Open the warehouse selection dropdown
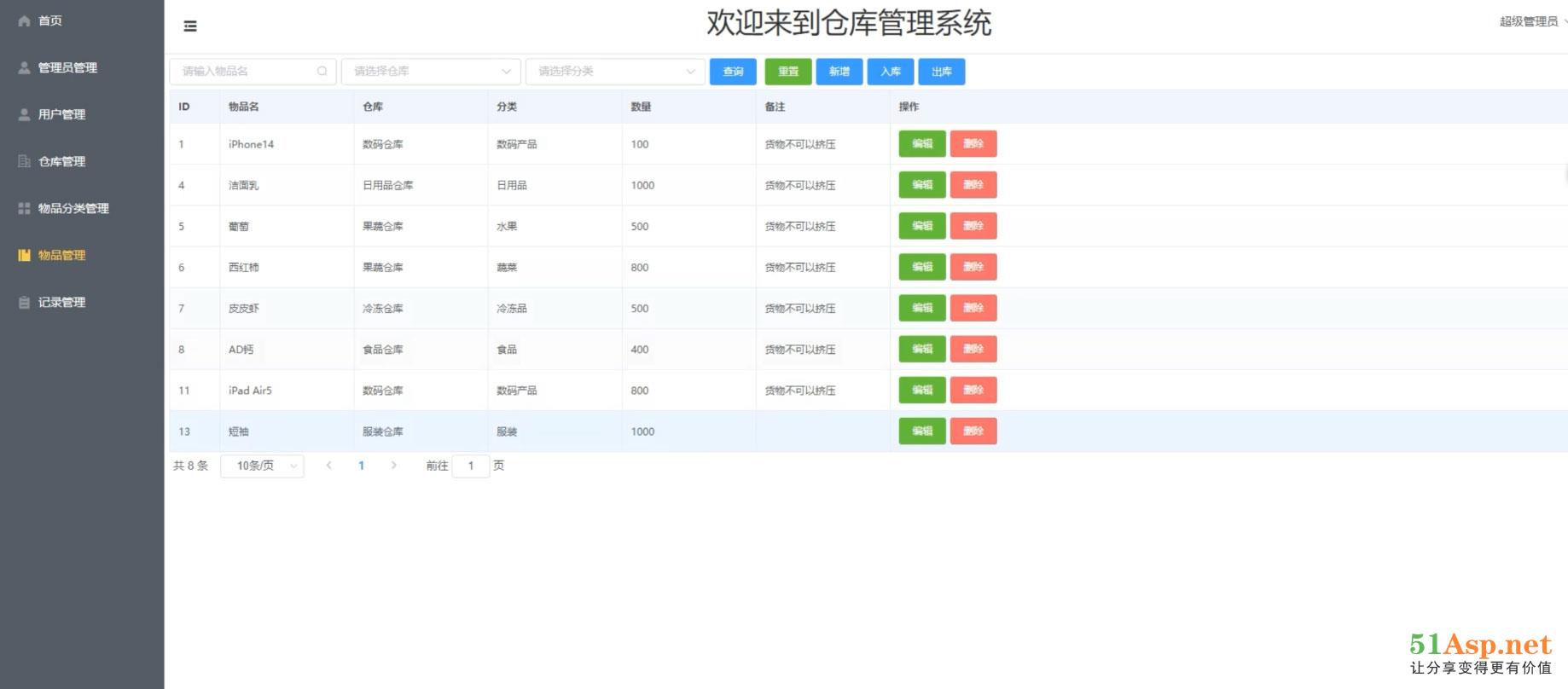The width and height of the screenshot is (1568, 689). [x=431, y=72]
